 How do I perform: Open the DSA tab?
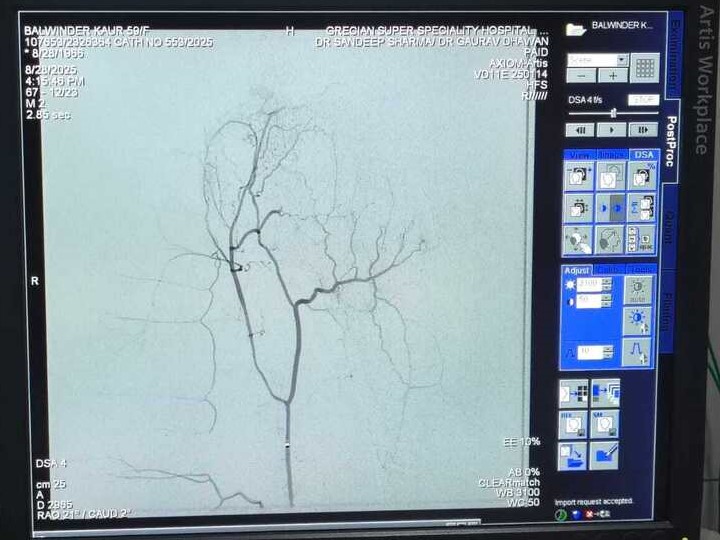pos(643,155)
